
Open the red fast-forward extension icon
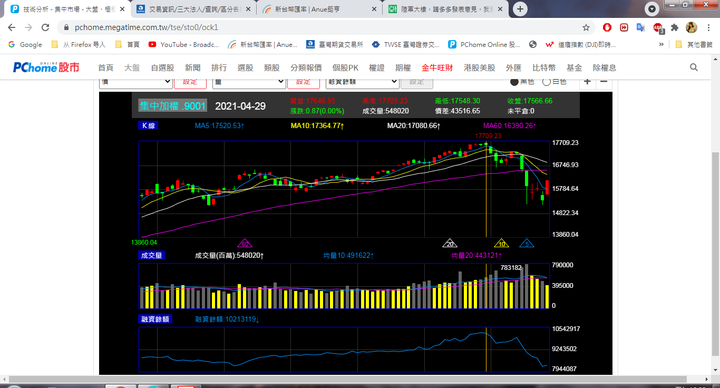(624, 28)
